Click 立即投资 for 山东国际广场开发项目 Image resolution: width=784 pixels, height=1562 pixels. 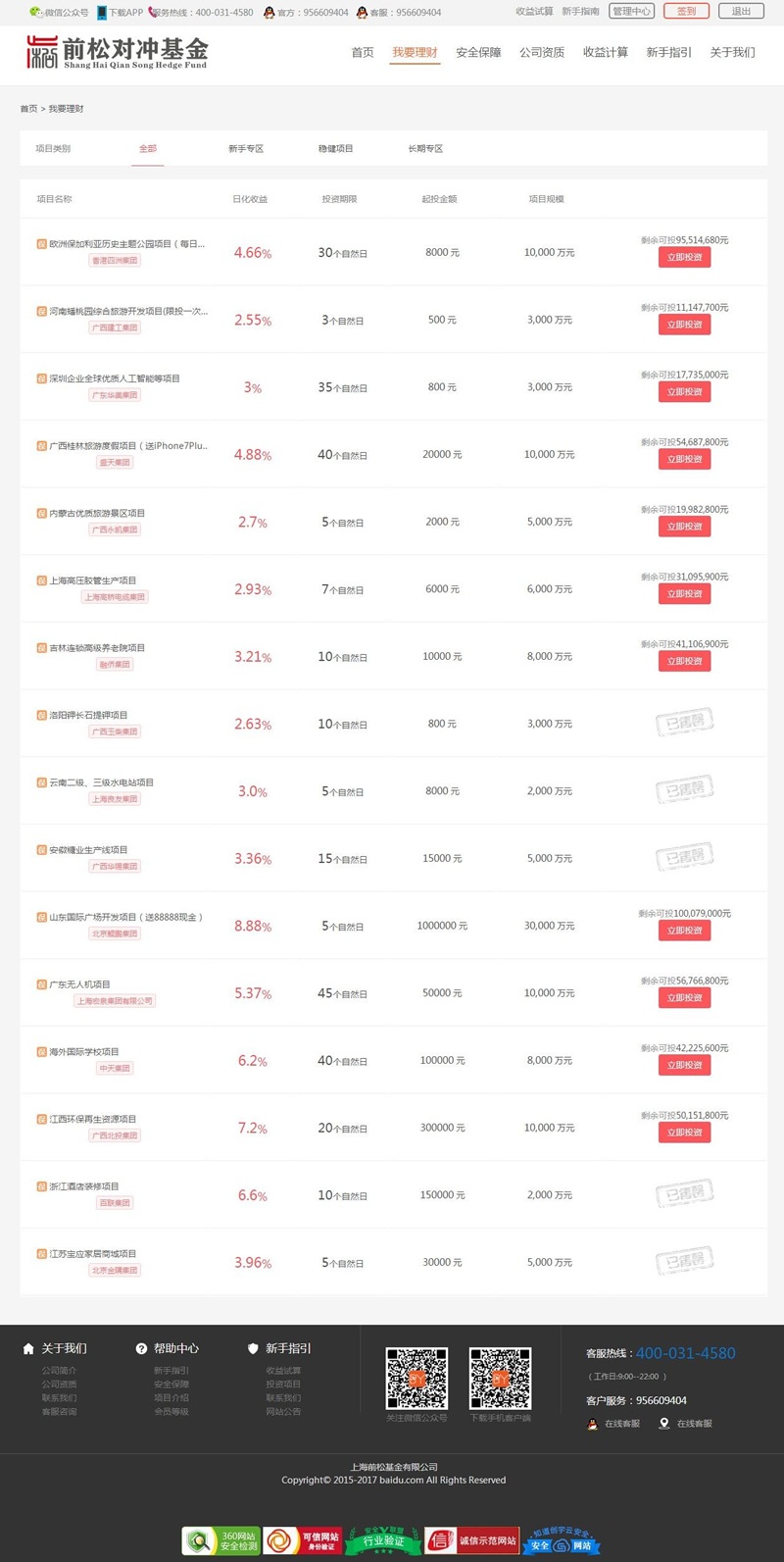pos(684,931)
